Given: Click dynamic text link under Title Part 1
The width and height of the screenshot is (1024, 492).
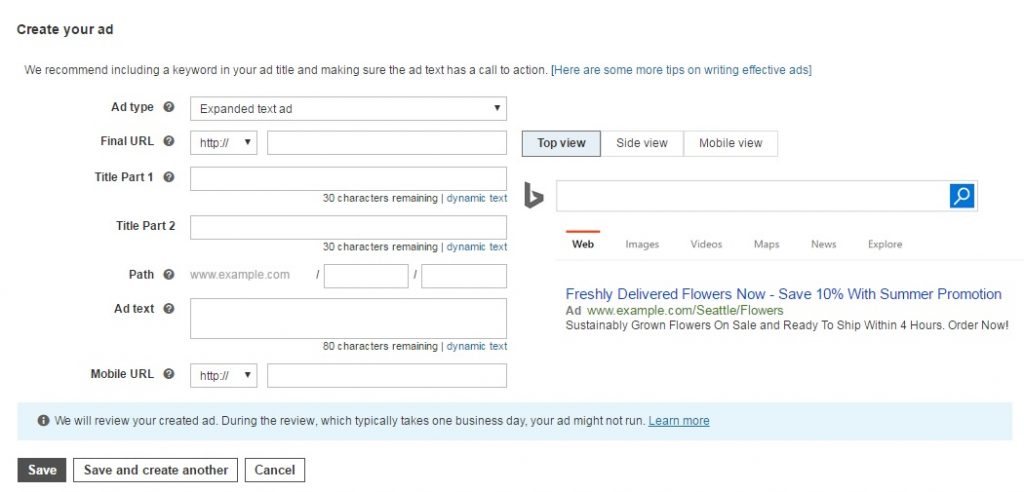Looking at the screenshot, I should [476, 198].
